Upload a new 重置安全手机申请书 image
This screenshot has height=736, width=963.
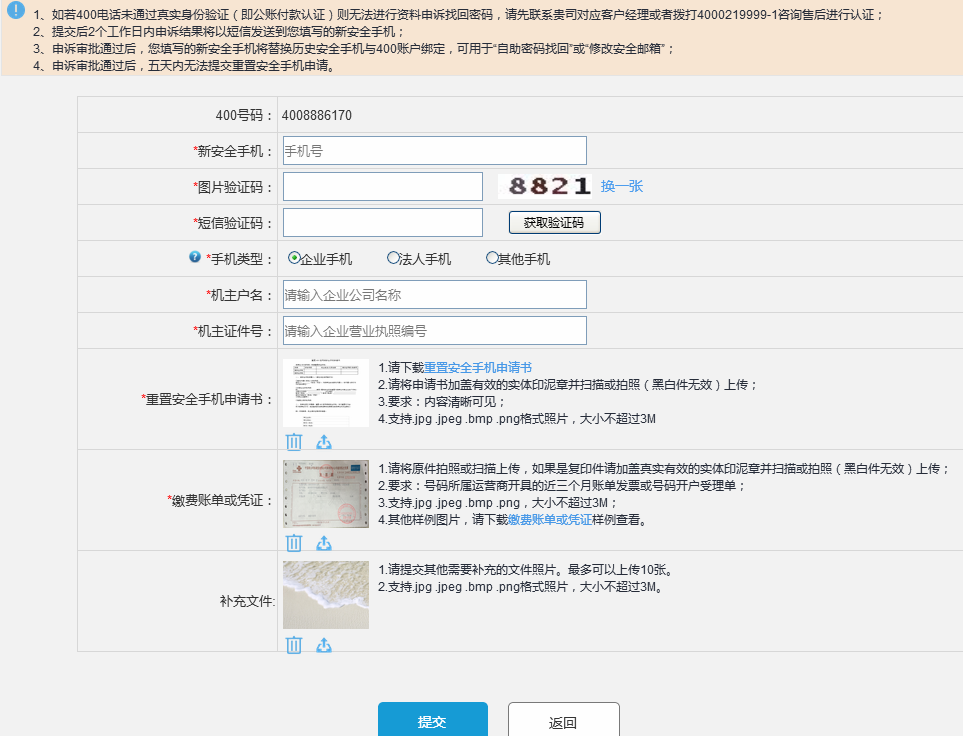coord(324,441)
